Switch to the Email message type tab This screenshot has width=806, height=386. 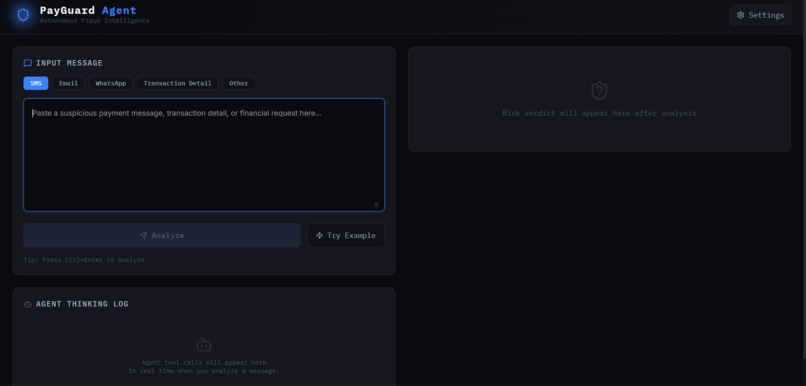(x=68, y=83)
